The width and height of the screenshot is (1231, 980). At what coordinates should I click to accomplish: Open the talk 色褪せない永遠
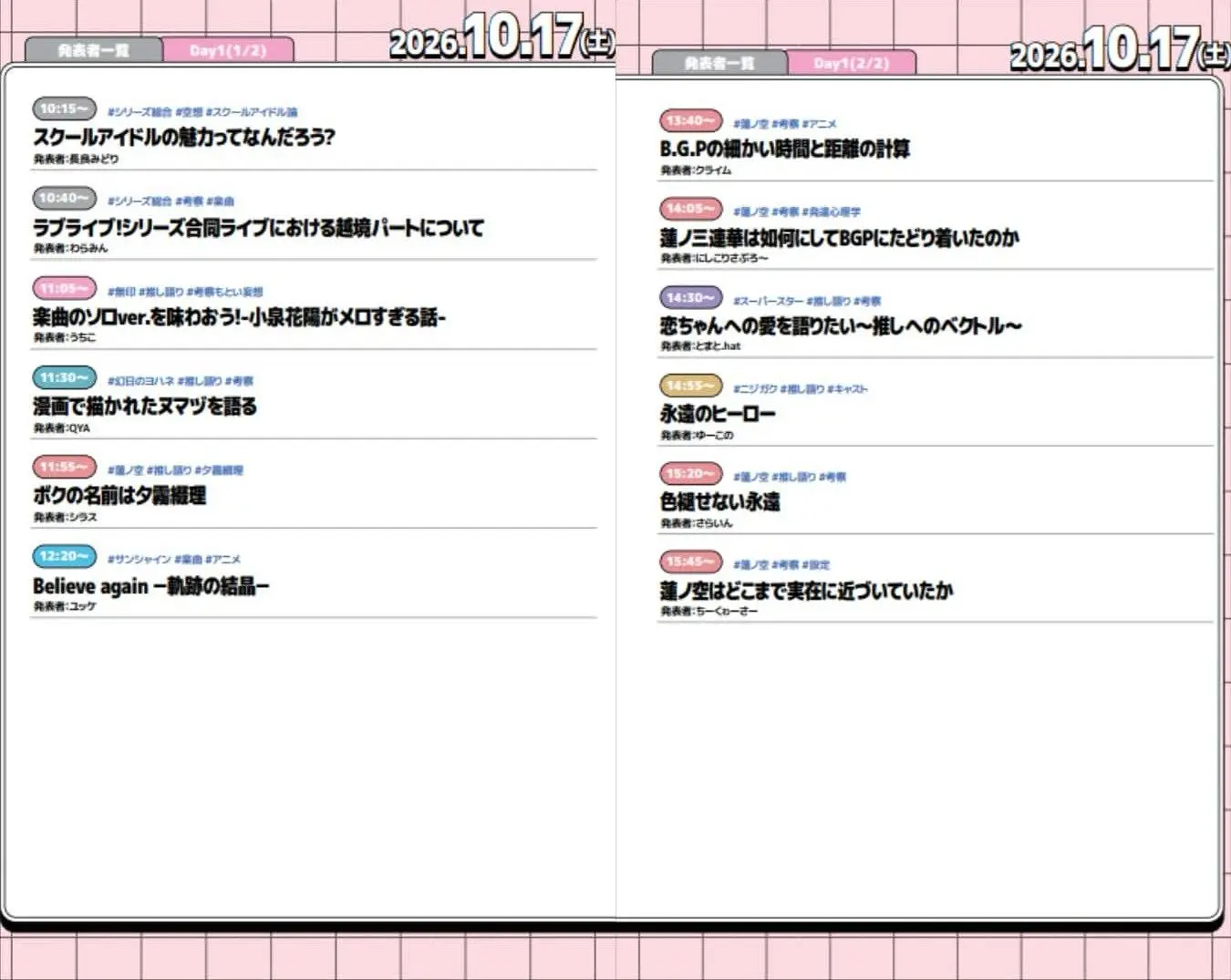[x=719, y=501]
